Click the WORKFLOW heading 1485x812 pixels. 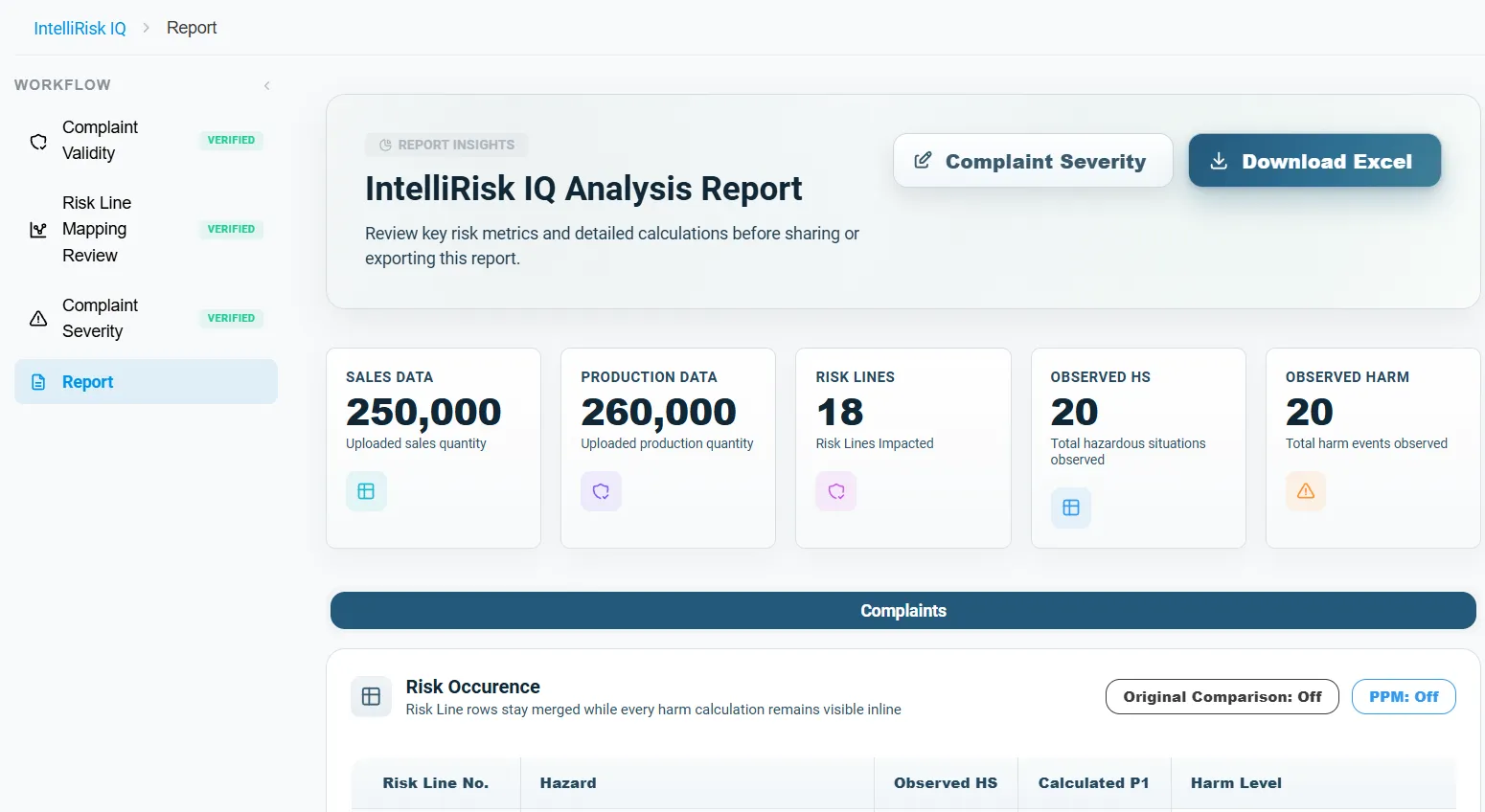(x=62, y=85)
